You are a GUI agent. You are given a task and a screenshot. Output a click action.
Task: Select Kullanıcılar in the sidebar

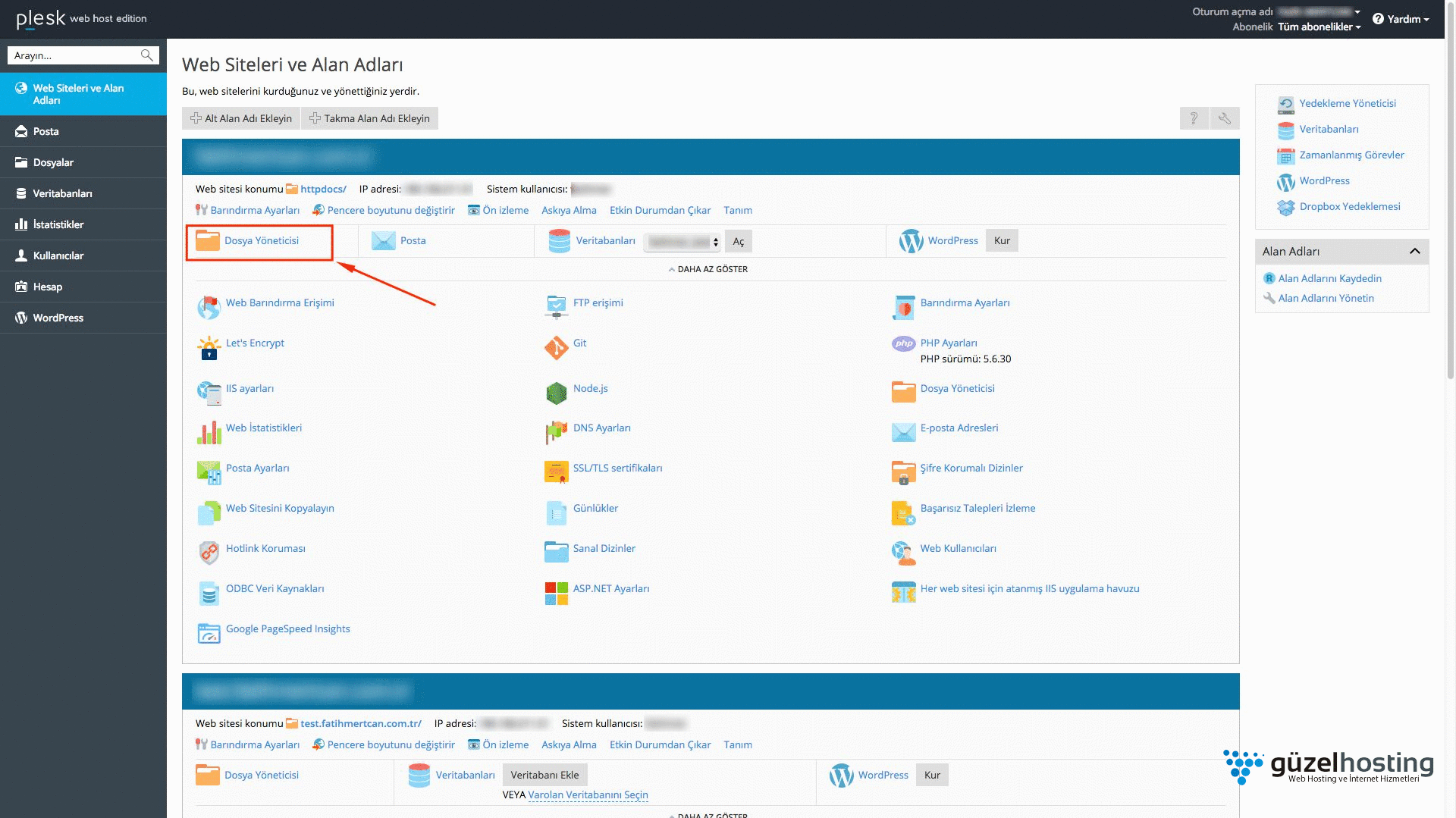[83, 255]
